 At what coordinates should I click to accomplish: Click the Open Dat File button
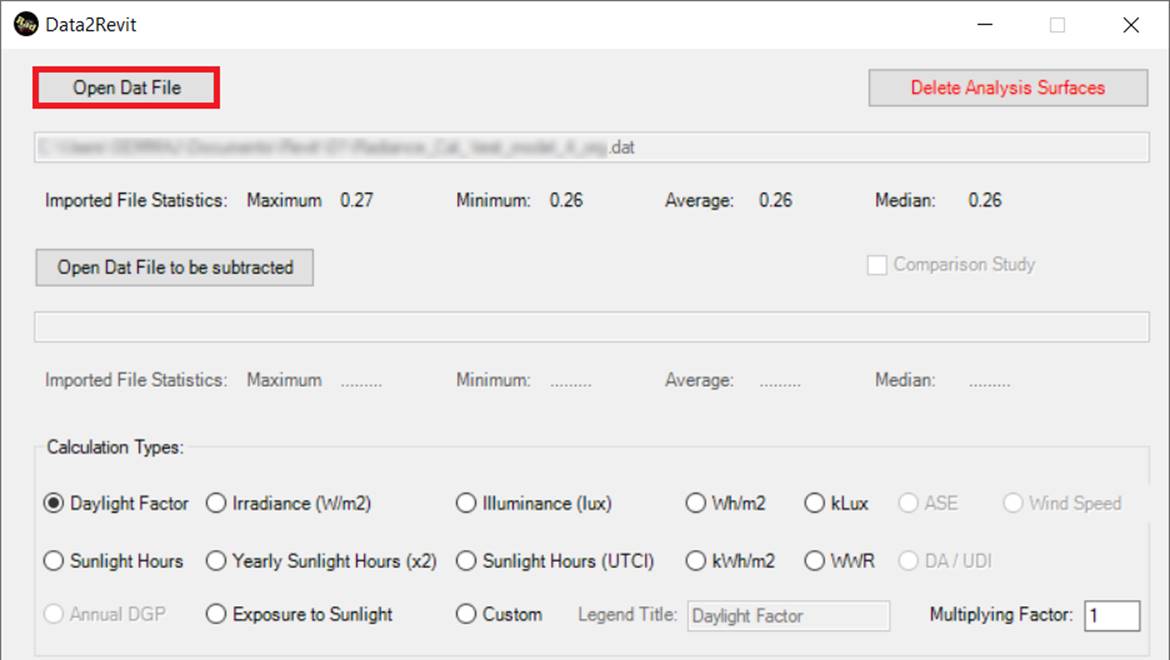click(126, 88)
